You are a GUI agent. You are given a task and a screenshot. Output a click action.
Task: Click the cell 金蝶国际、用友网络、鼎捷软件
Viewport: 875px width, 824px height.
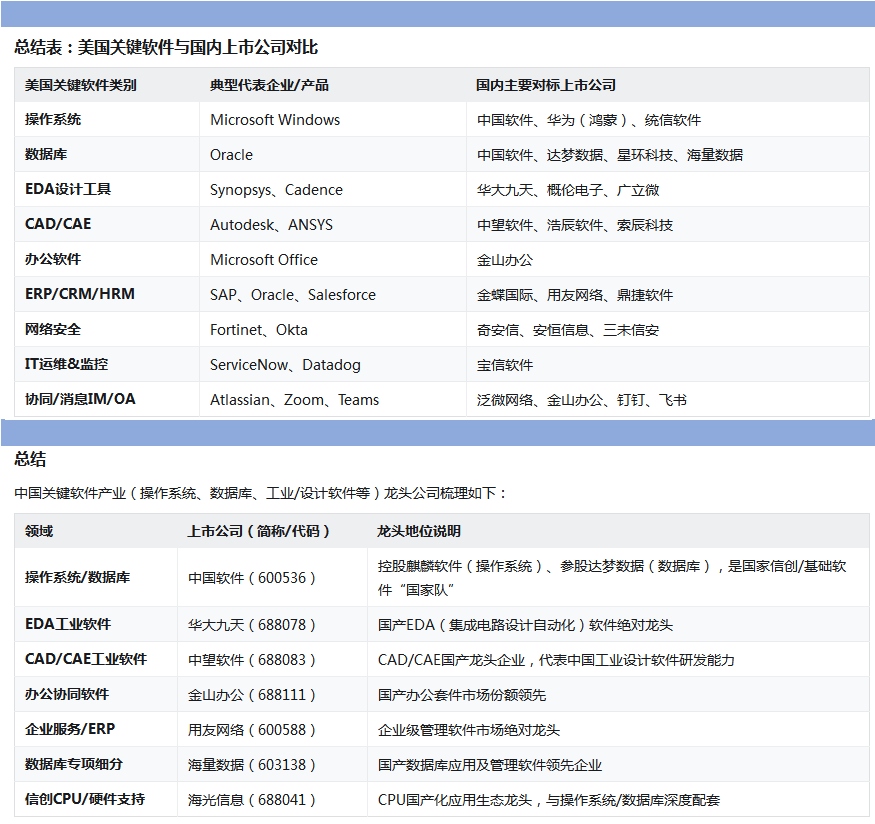(x=575, y=295)
